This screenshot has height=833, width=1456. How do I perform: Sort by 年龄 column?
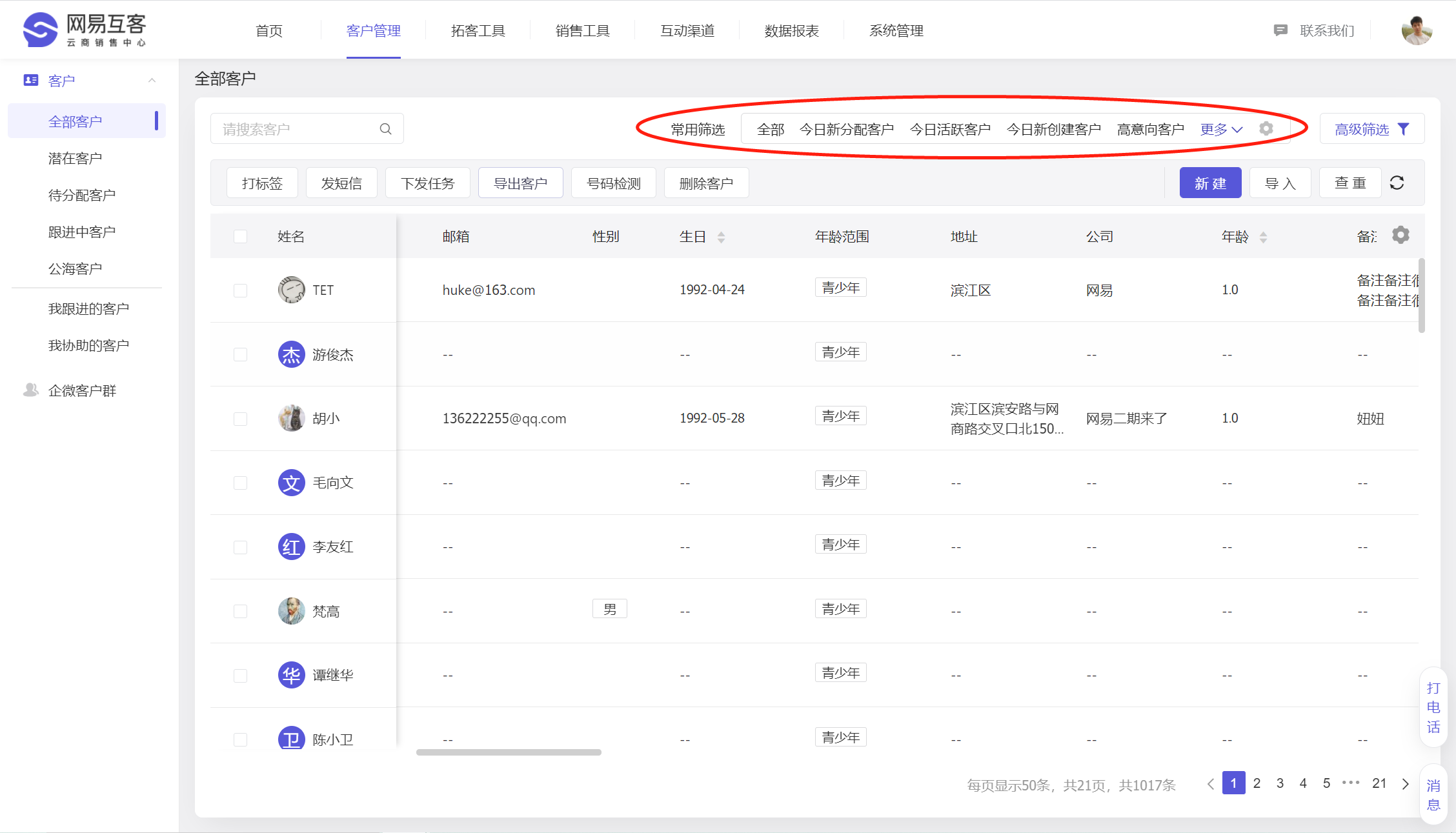pos(1263,237)
